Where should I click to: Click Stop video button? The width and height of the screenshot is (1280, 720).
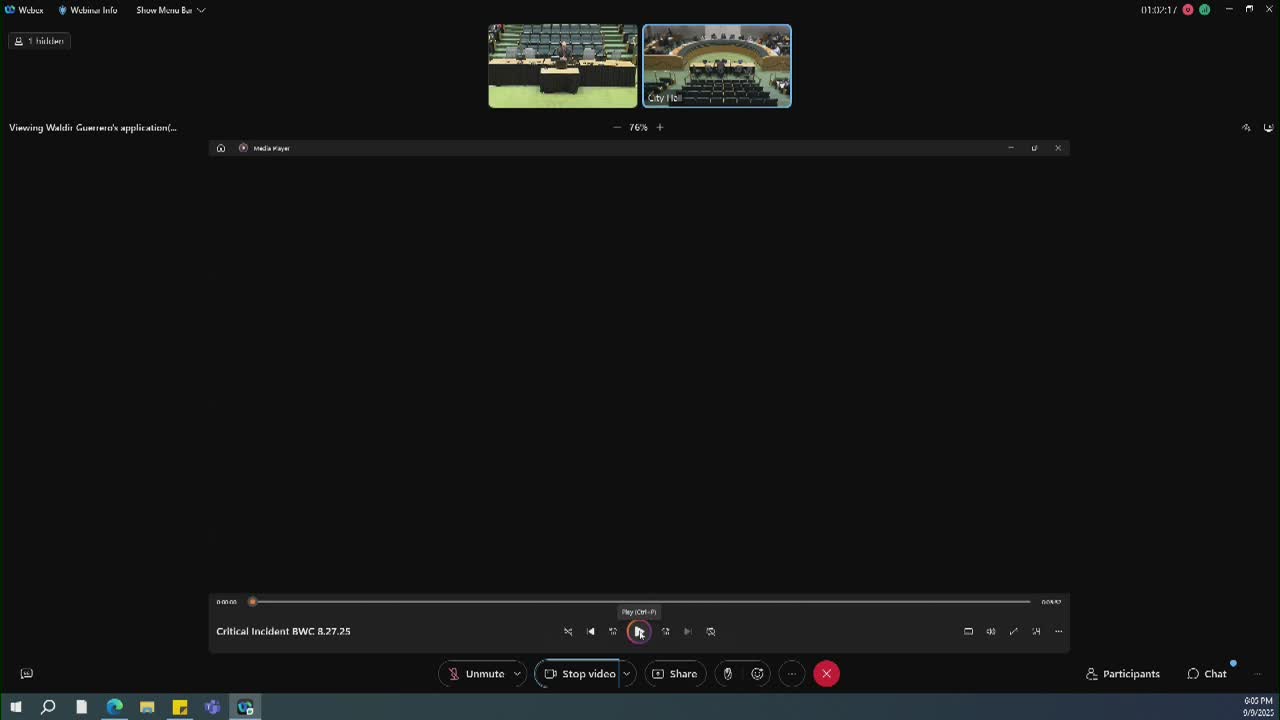coord(579,674)
